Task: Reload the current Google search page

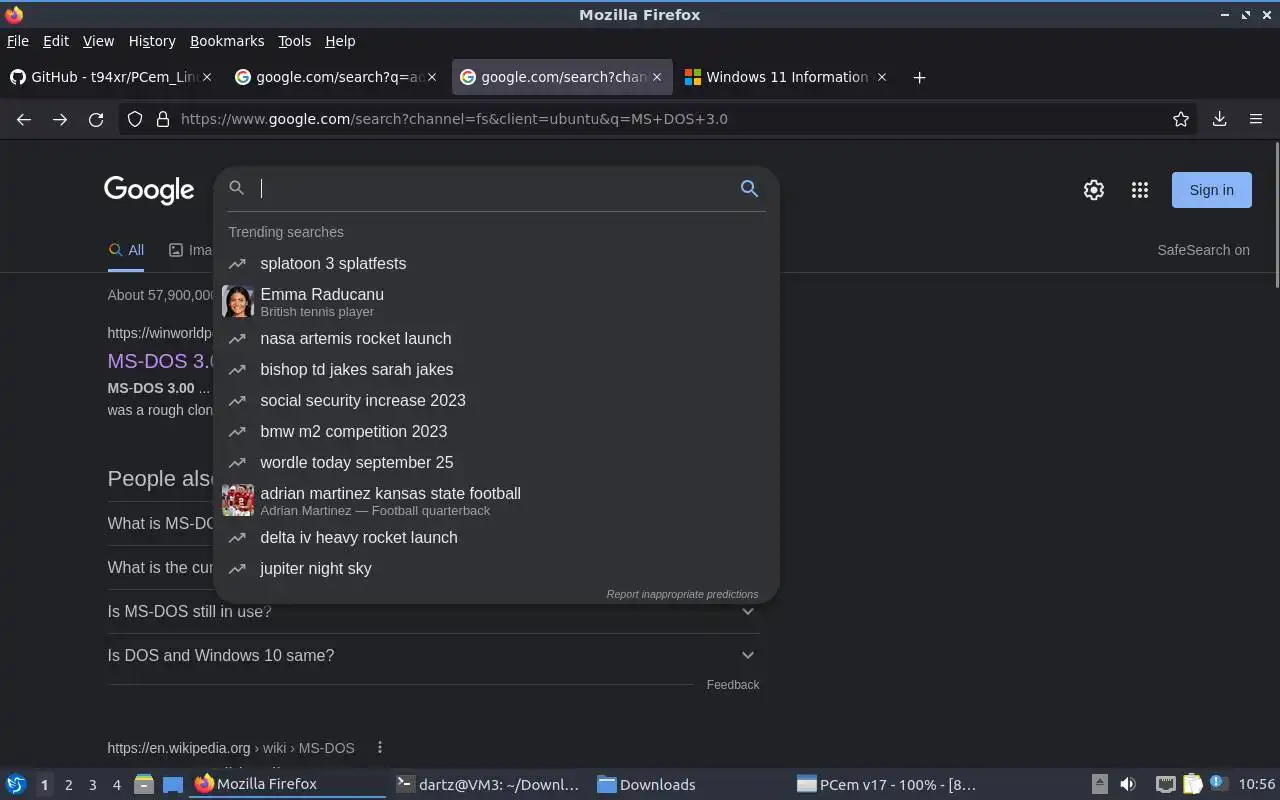Action: point(96,119)
